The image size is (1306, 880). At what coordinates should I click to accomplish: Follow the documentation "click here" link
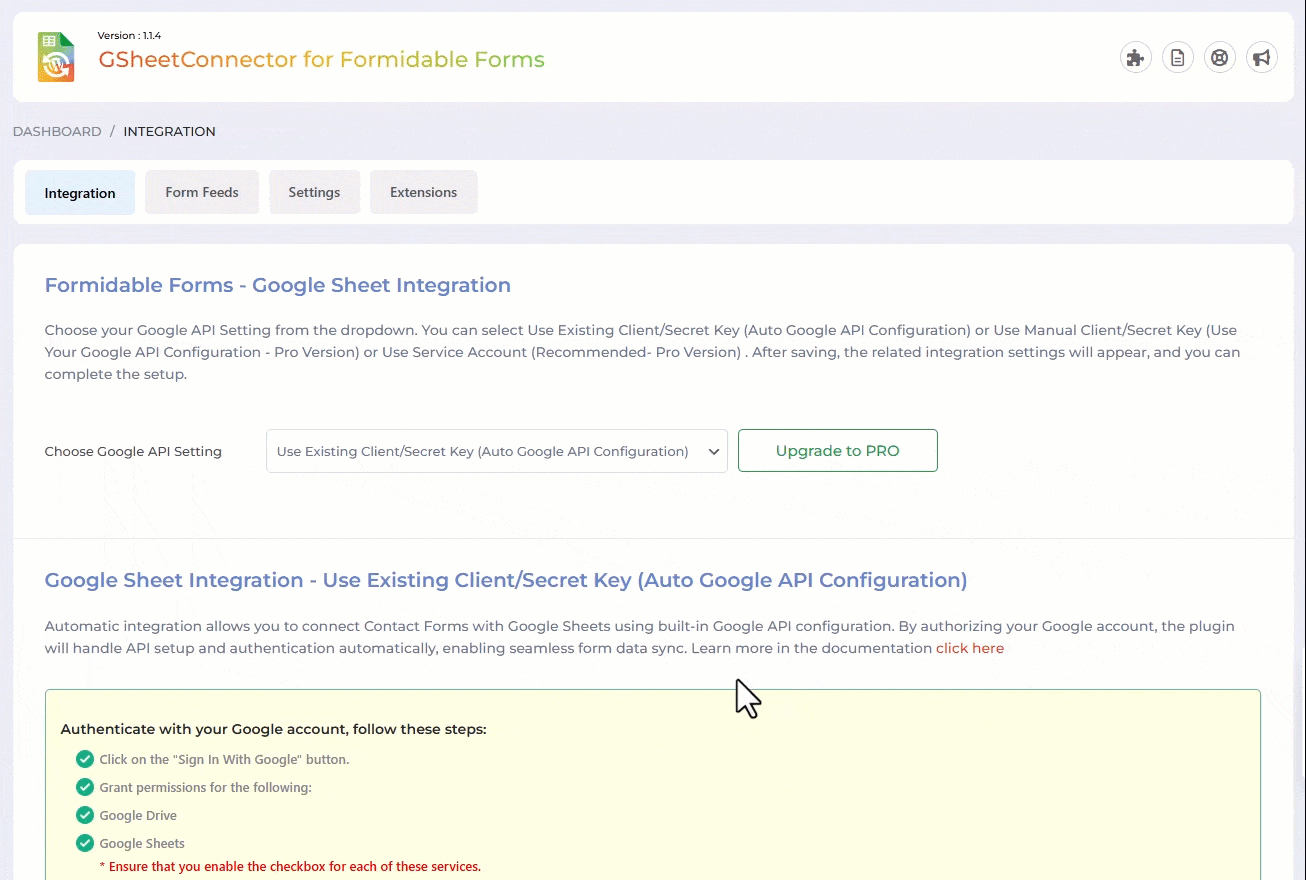970,648
